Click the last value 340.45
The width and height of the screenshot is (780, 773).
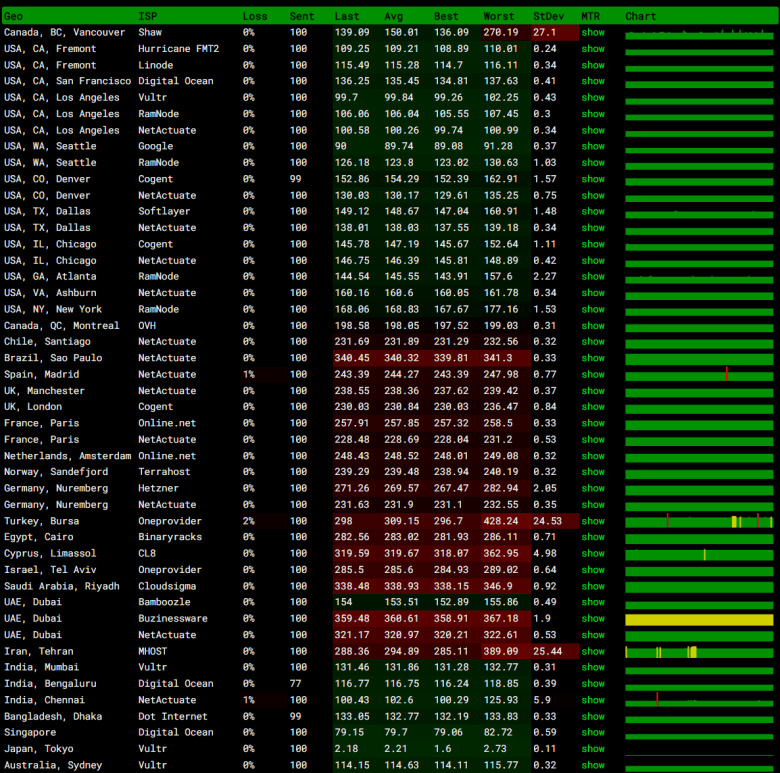click(352, 358)
